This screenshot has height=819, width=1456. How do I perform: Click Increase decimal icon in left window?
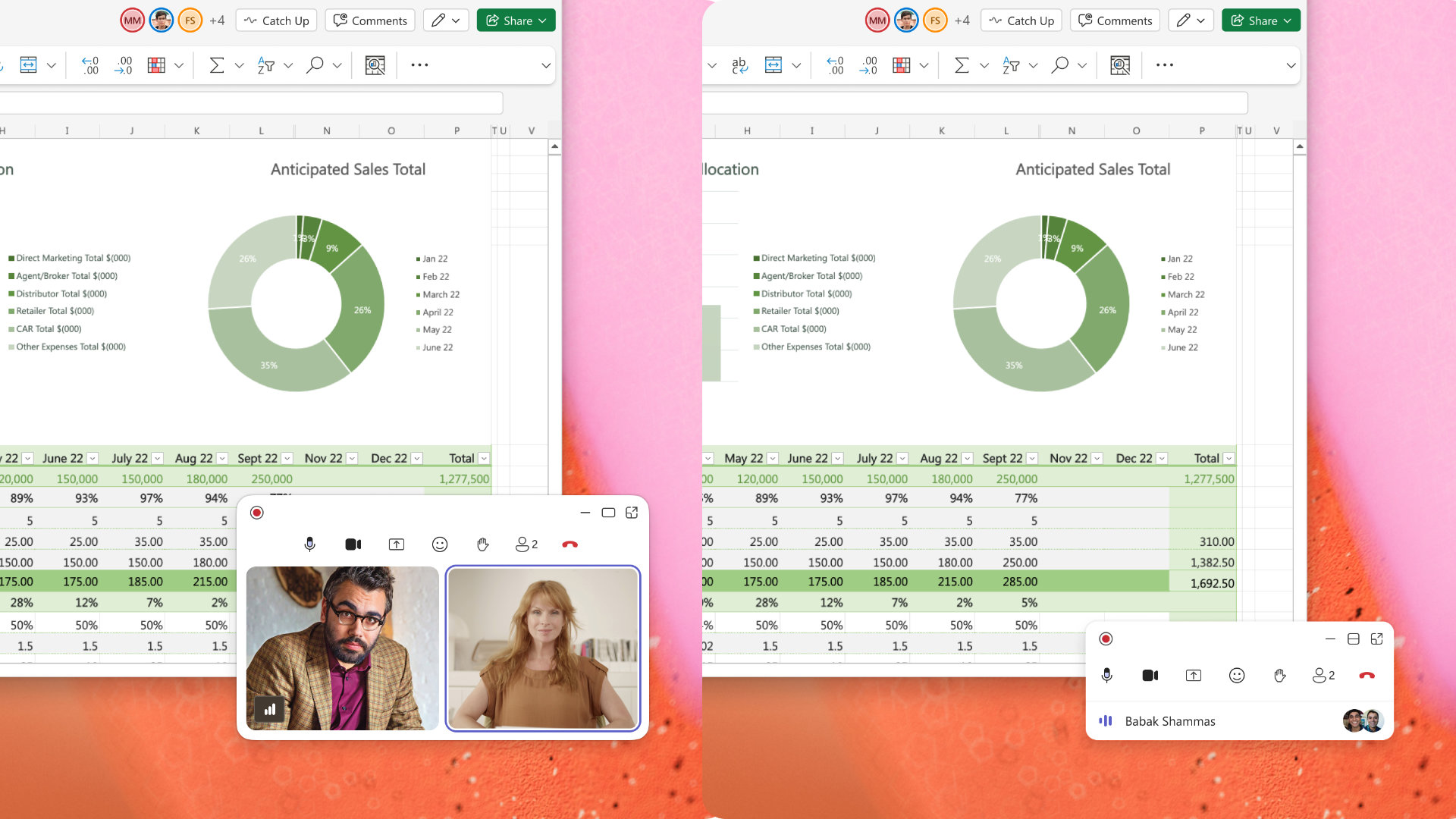[123, 65]
